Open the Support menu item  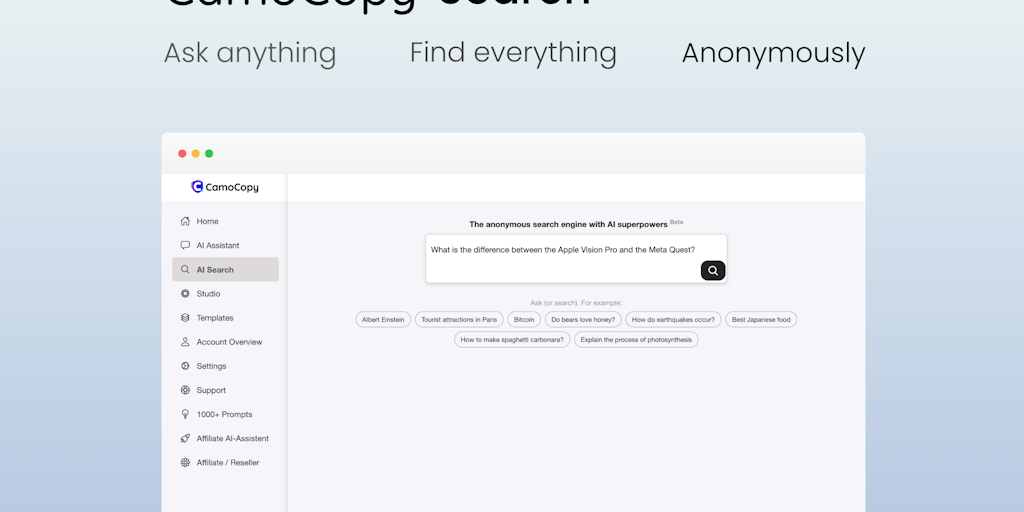tap(225, 391)
